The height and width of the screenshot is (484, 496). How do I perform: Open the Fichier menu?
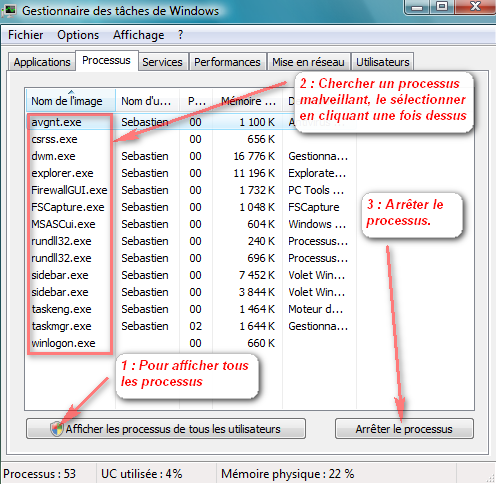click(25, 35)
